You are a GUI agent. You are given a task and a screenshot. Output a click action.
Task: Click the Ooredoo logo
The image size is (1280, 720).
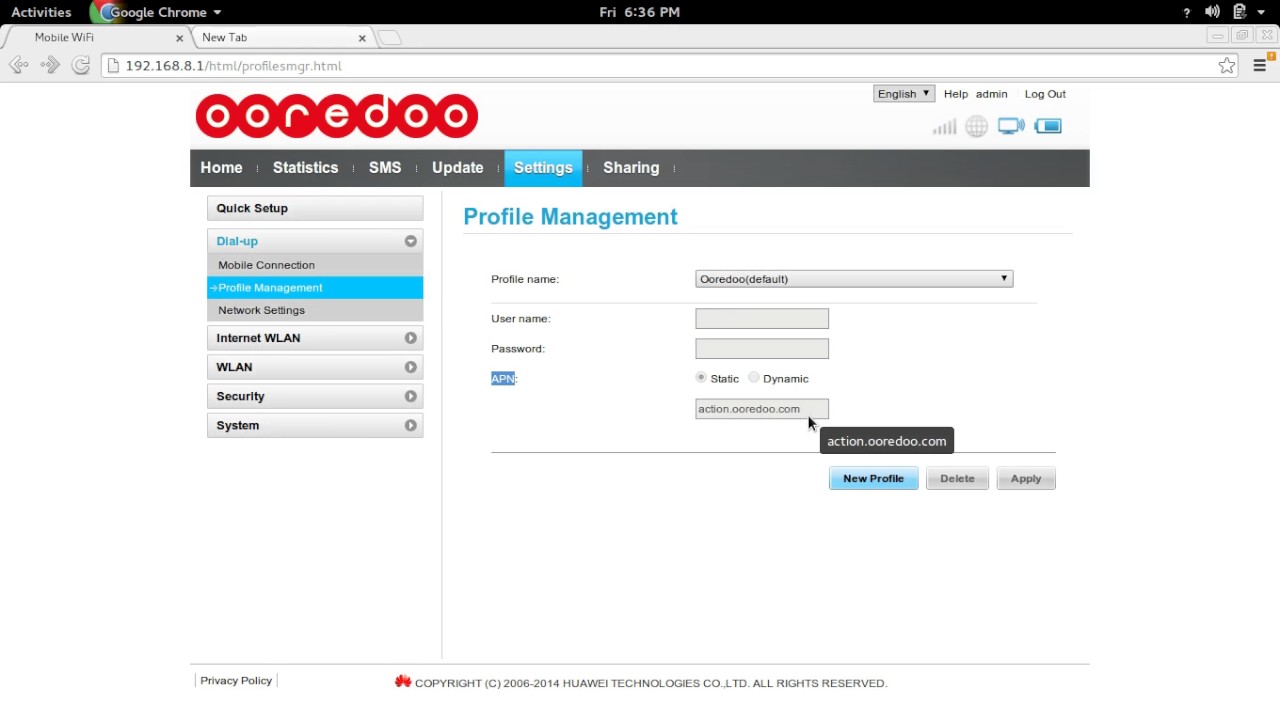(337, 116)
